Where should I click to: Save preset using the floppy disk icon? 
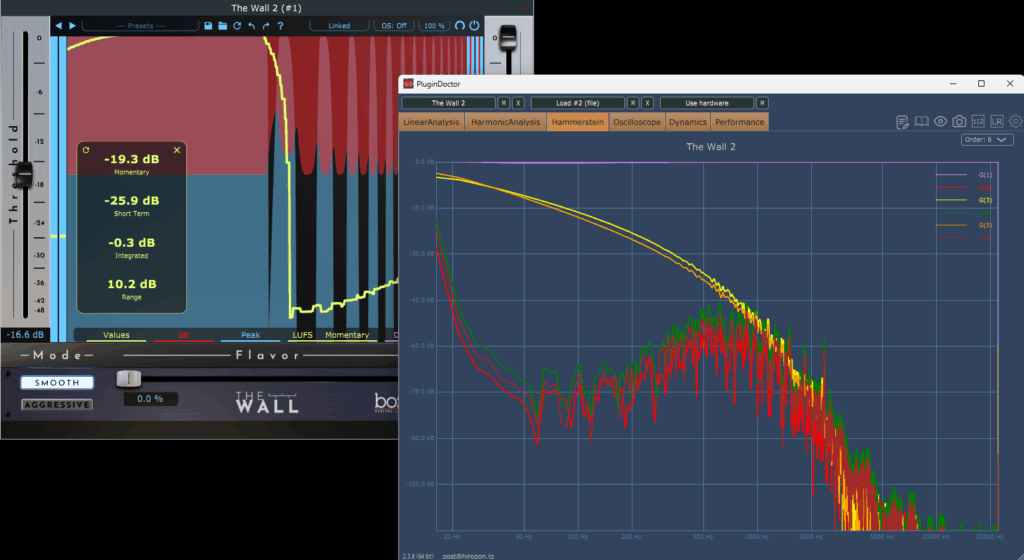pos(208,25)
